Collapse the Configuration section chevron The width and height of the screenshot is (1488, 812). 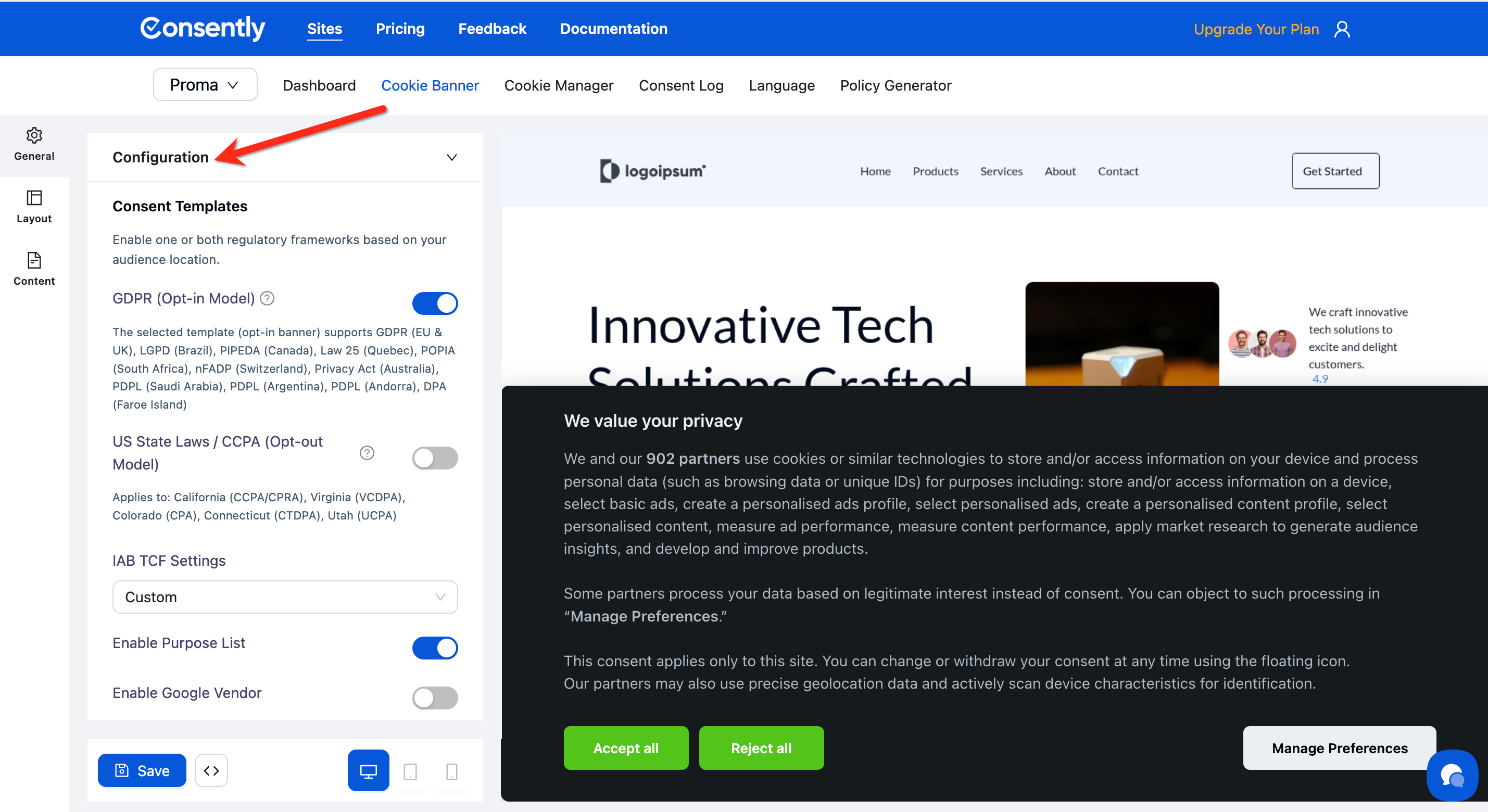click(452, 157)
